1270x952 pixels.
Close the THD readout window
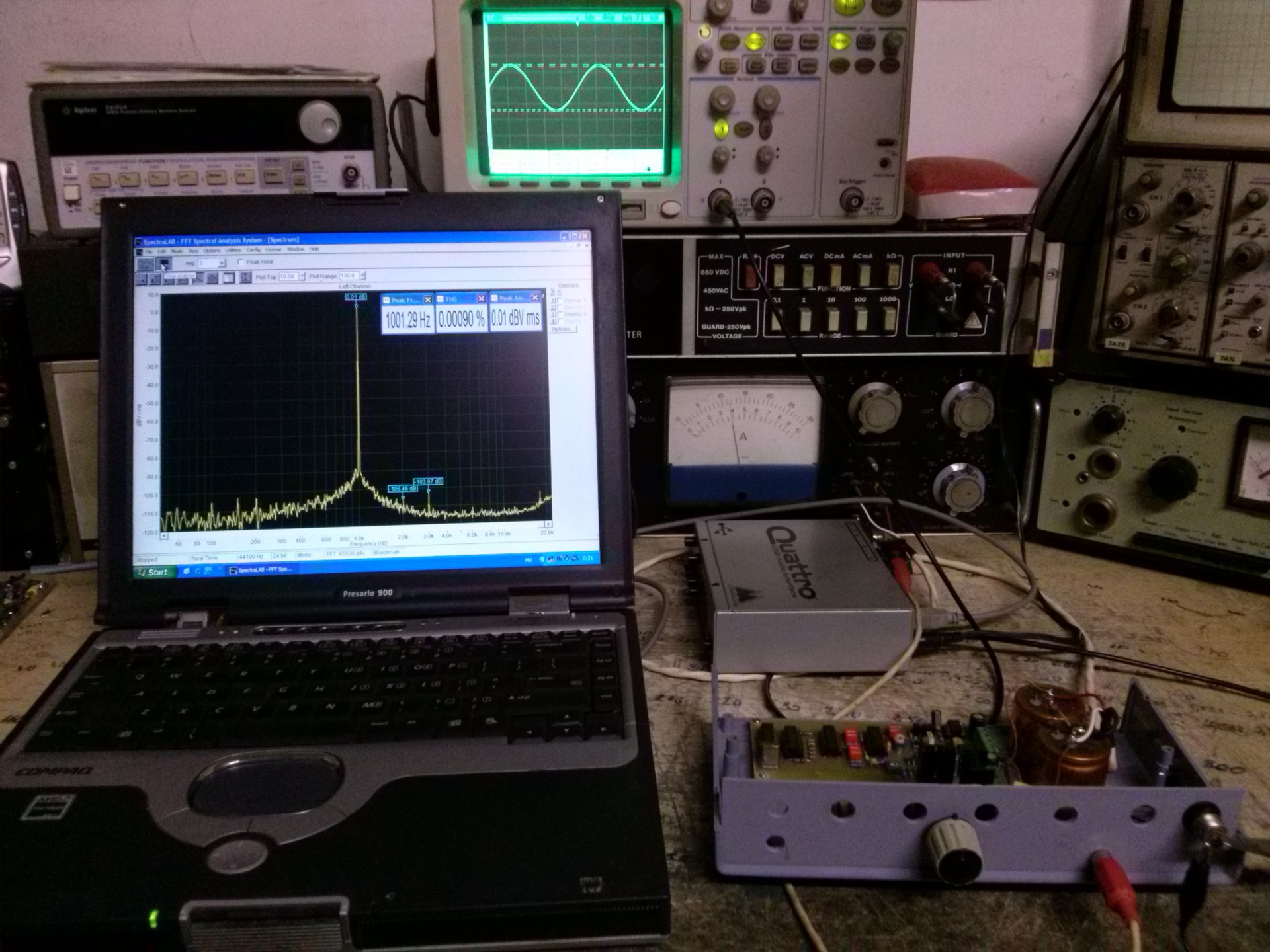point(481,299)
